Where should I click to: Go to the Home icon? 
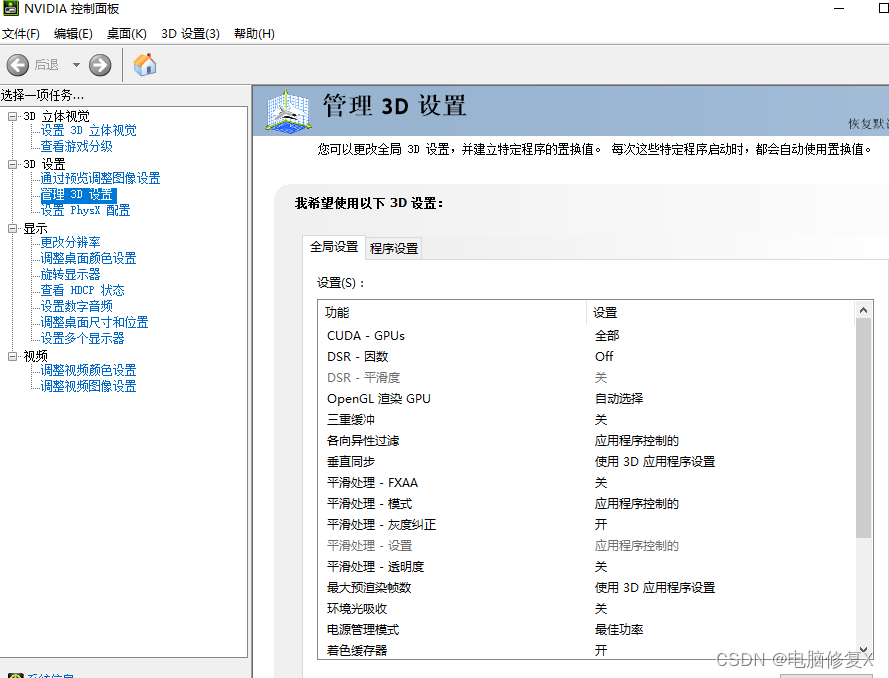[x=145, y=64]
